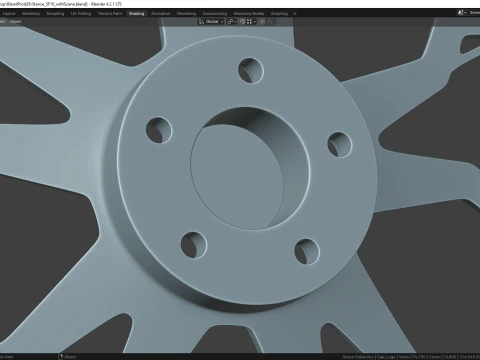Image resolution: width=480 pixels, height=360 pixels.
Task: Go to the Sculpting workspace tab
Action: coord(55,13)
